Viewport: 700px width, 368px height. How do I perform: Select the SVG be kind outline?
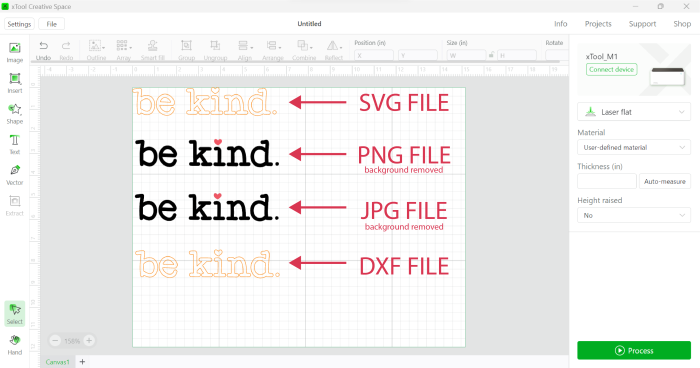tap(206, 102)
